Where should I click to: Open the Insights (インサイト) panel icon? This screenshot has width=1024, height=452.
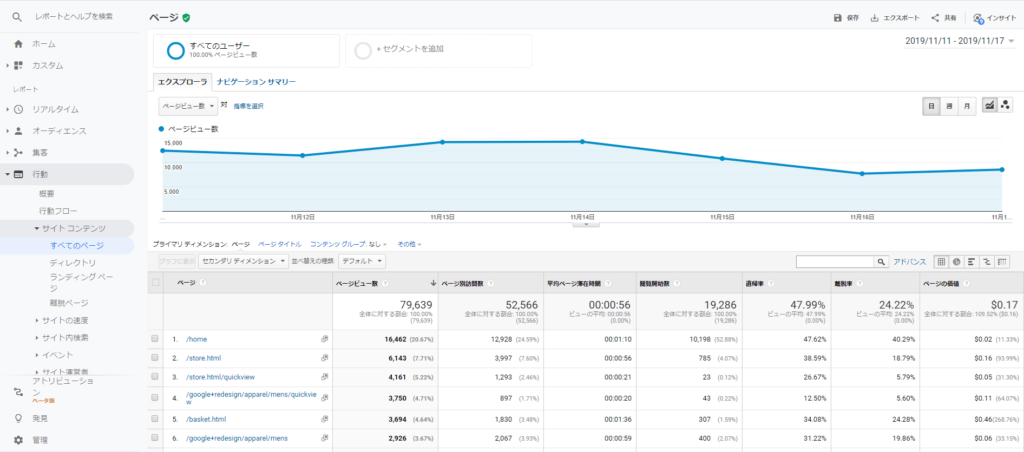tap(978, 18)
